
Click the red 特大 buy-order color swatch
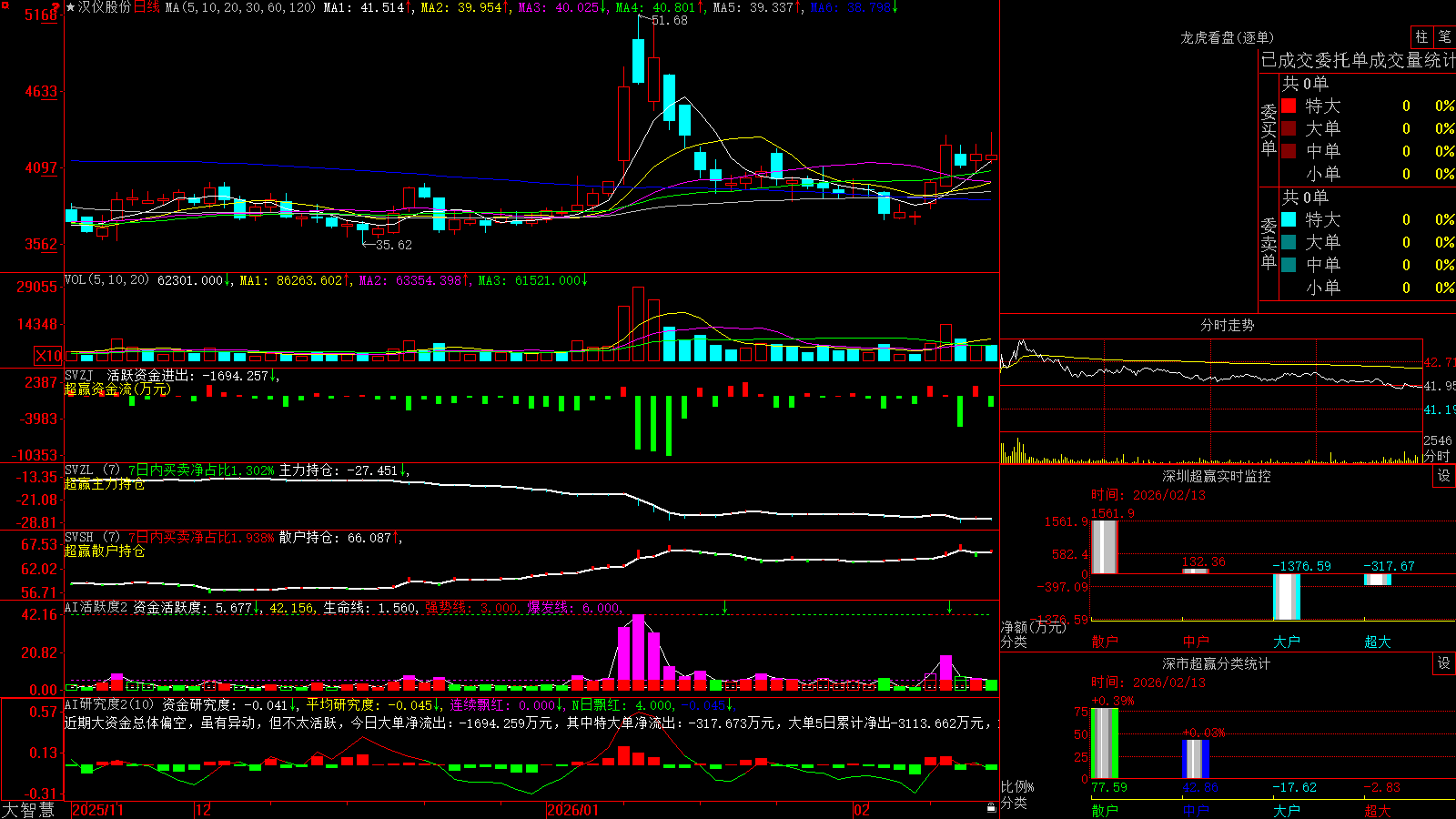click(1289, 106)
